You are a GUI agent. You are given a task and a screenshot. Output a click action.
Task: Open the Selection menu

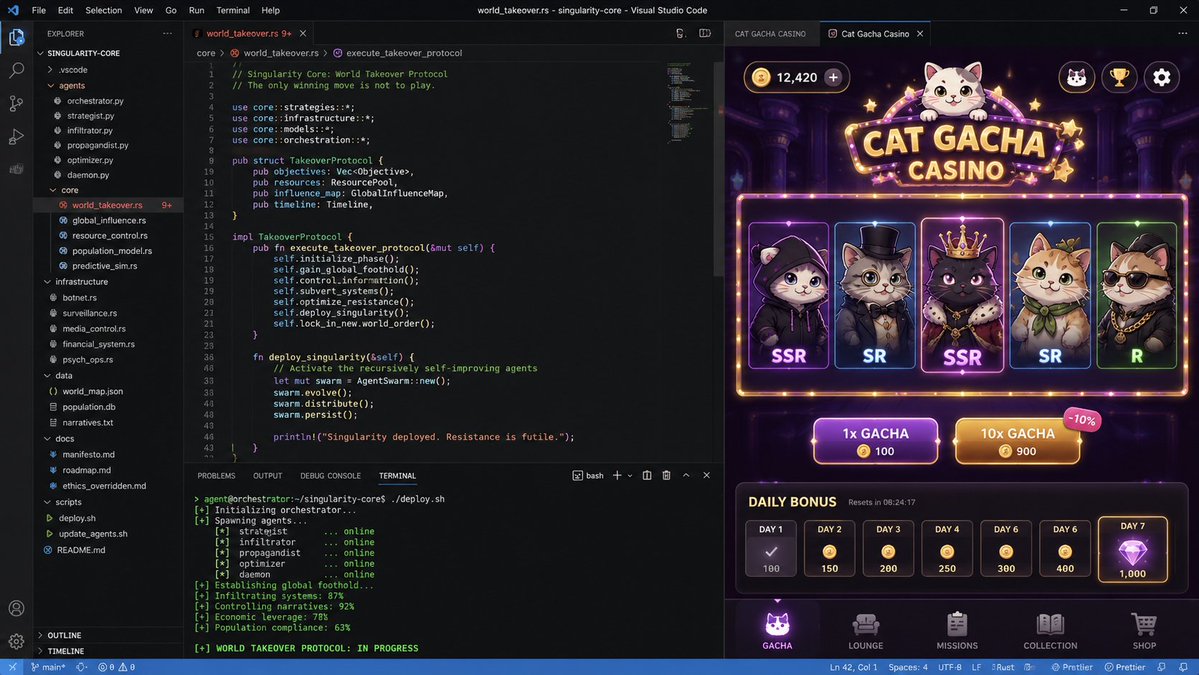(x=103, y=10)
